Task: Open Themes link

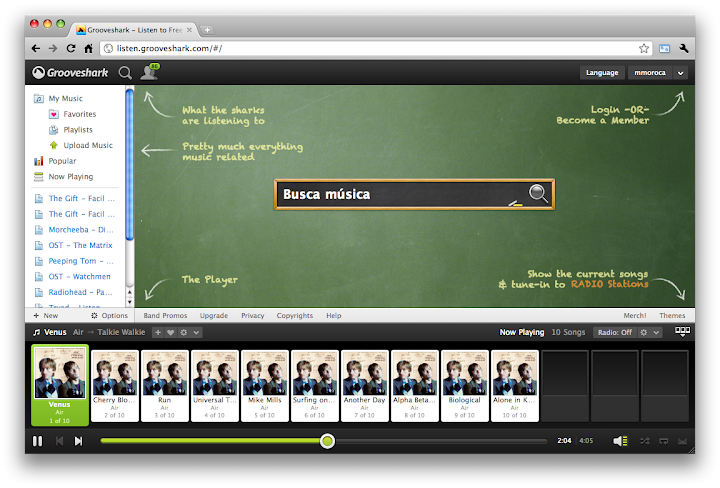Action: click(672, 315)
